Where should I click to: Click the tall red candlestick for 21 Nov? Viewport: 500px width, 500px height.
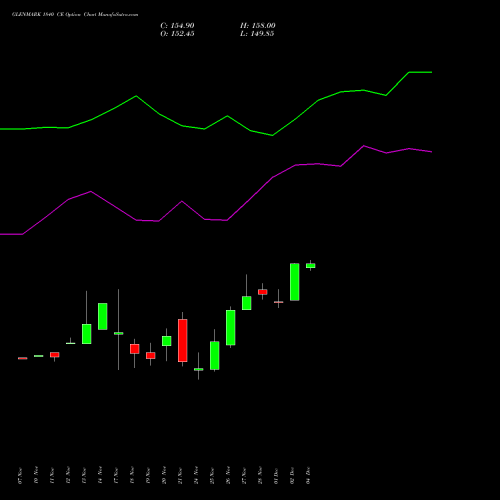click(183, 340)
